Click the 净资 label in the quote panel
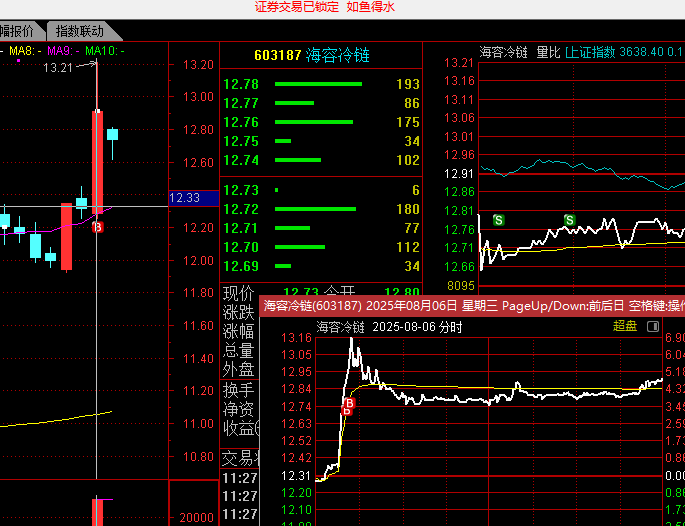The image size is (685, 526). coord(239,409)
